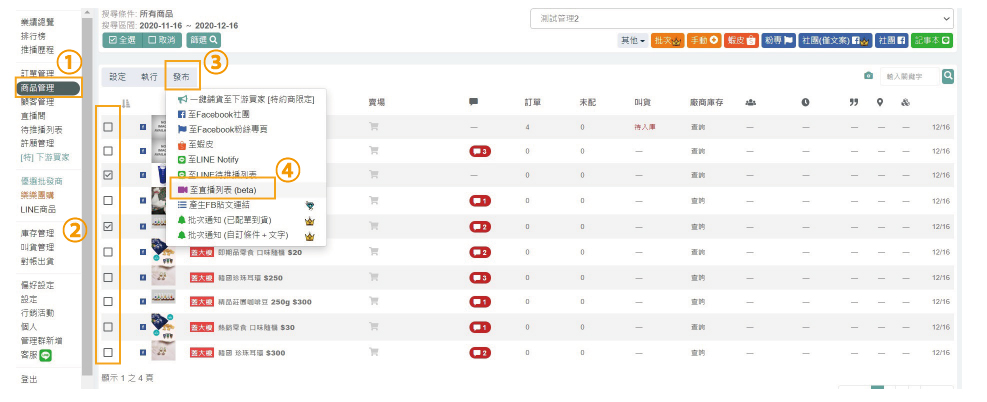This screenshot has height=402, width=987.
Task: Click the clock icon column header
Action: pos(805,102)
